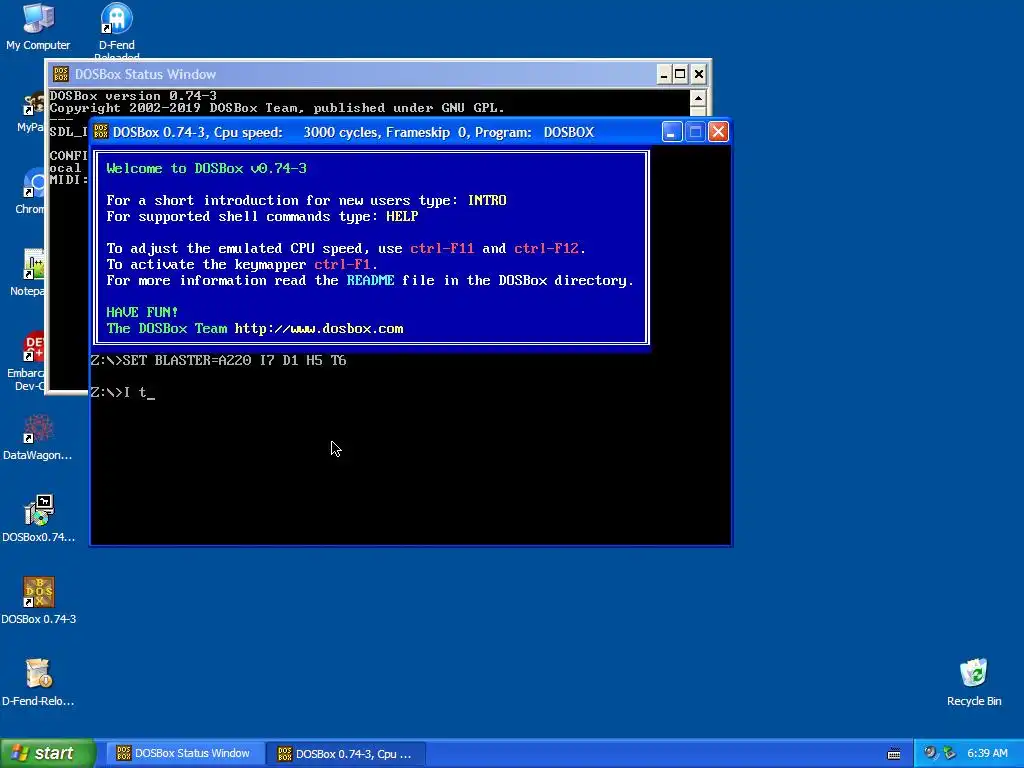Open the Windows start menu
The height and width of the screenshot is (768, 1024).
48,753
